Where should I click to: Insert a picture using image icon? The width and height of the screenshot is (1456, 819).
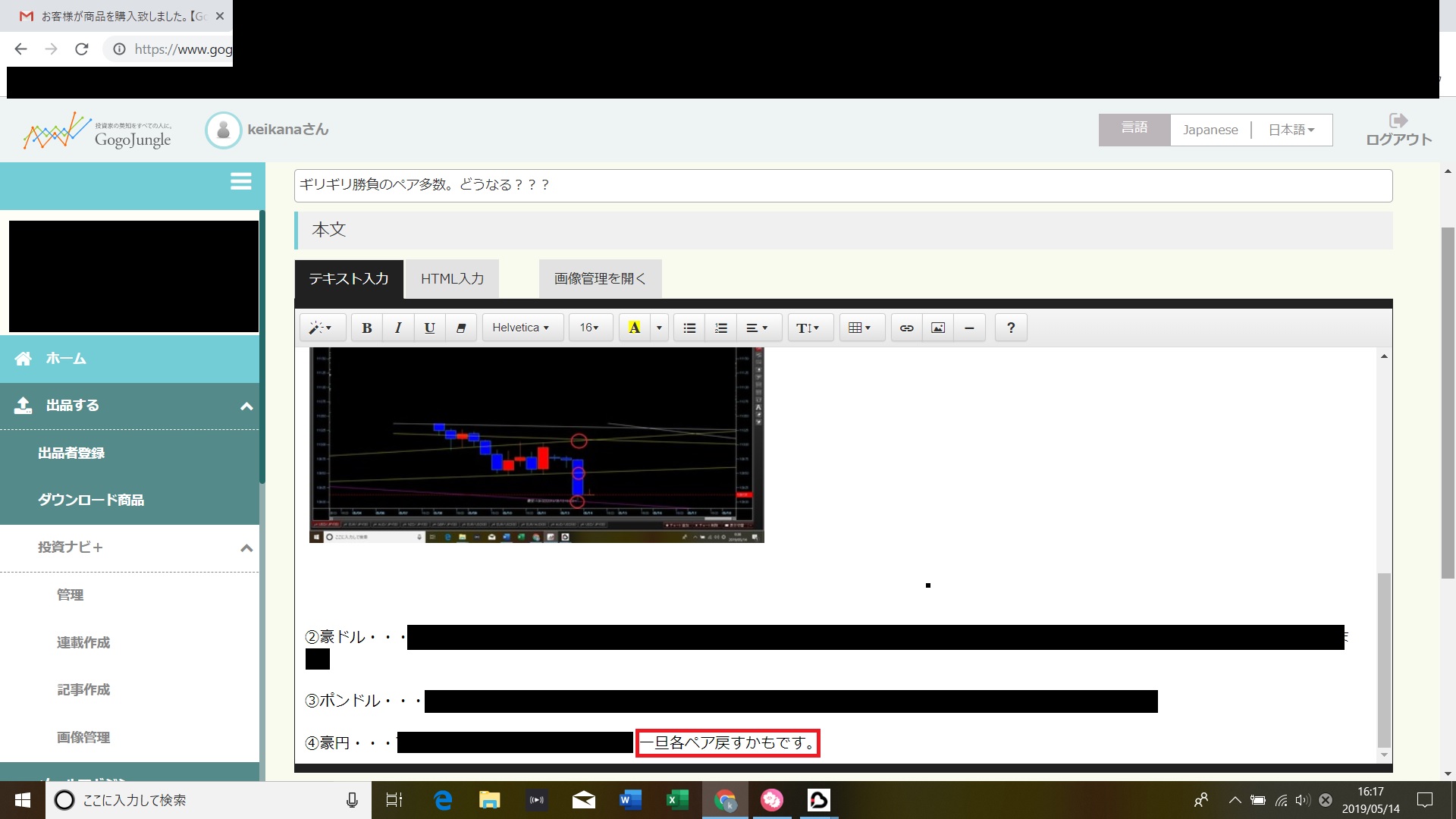tap(938, 328)
